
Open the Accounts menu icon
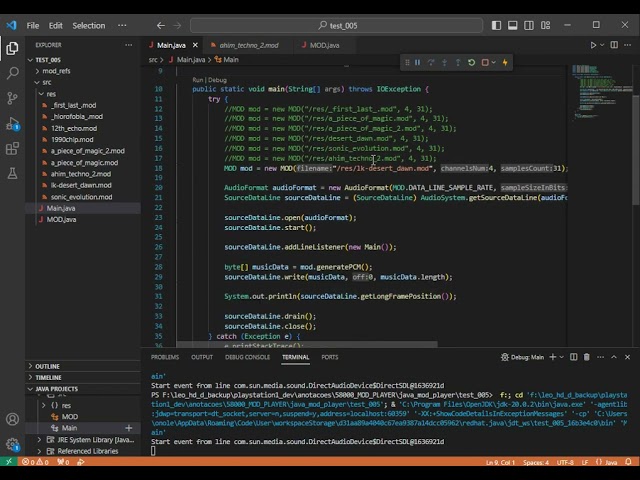tap(12, 419)
